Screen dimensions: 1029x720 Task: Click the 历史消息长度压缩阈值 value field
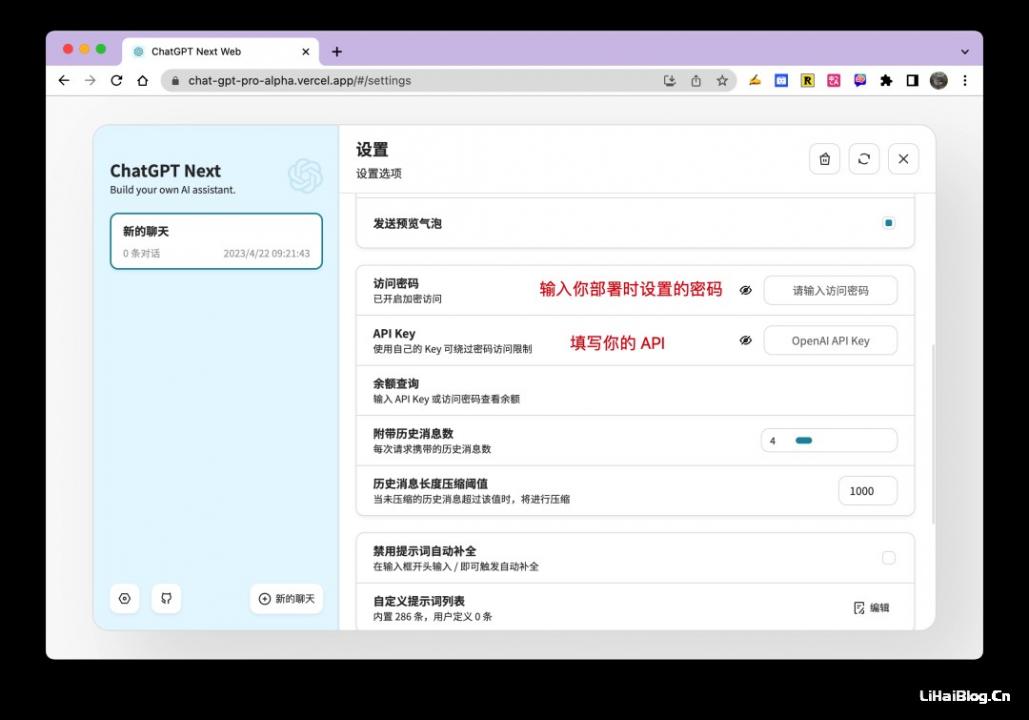click(x=868, y=491)
